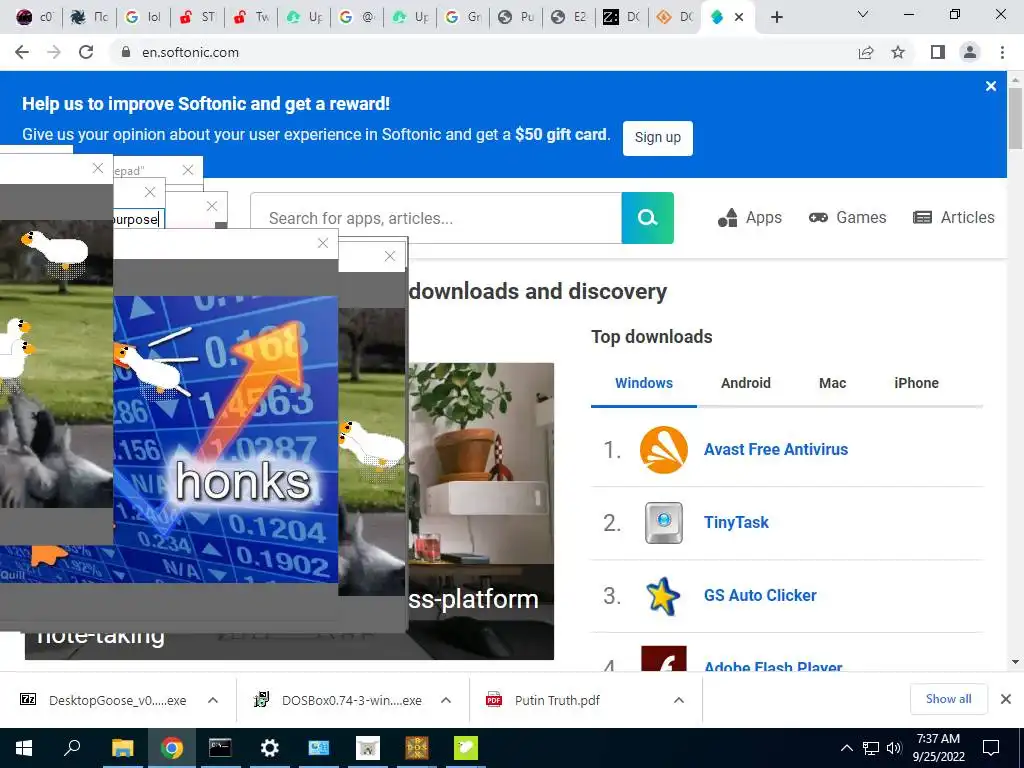Open a new browser tab
The height and width of the screenshot is (768, 1024).
pos(776,17)
